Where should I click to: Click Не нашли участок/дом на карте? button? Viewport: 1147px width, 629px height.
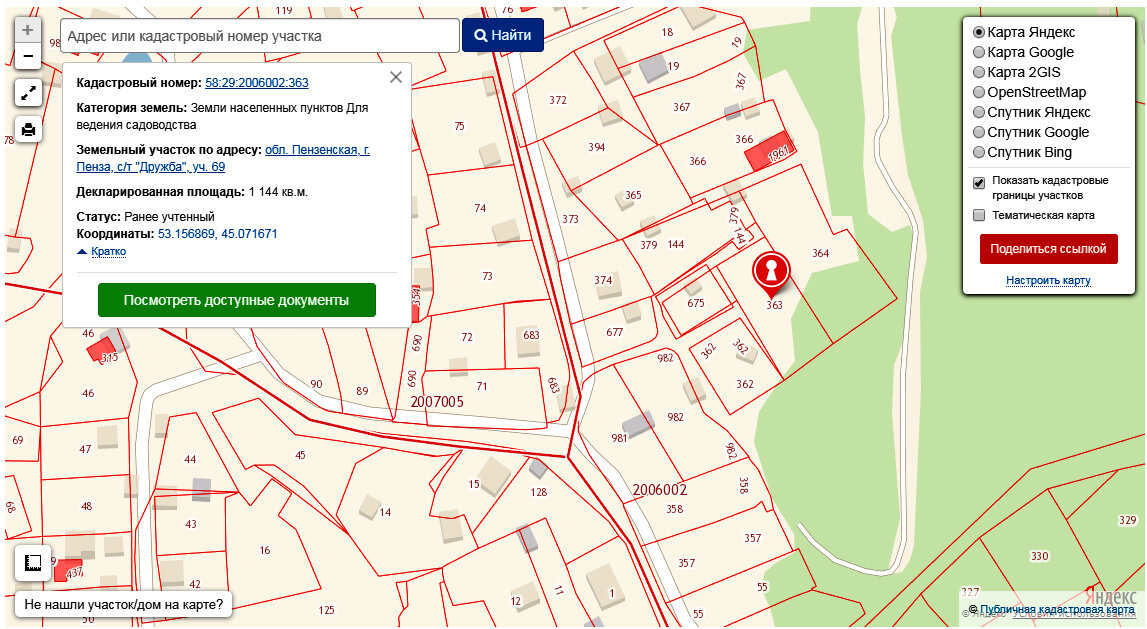pyautogui.click(x=124, y=604)
